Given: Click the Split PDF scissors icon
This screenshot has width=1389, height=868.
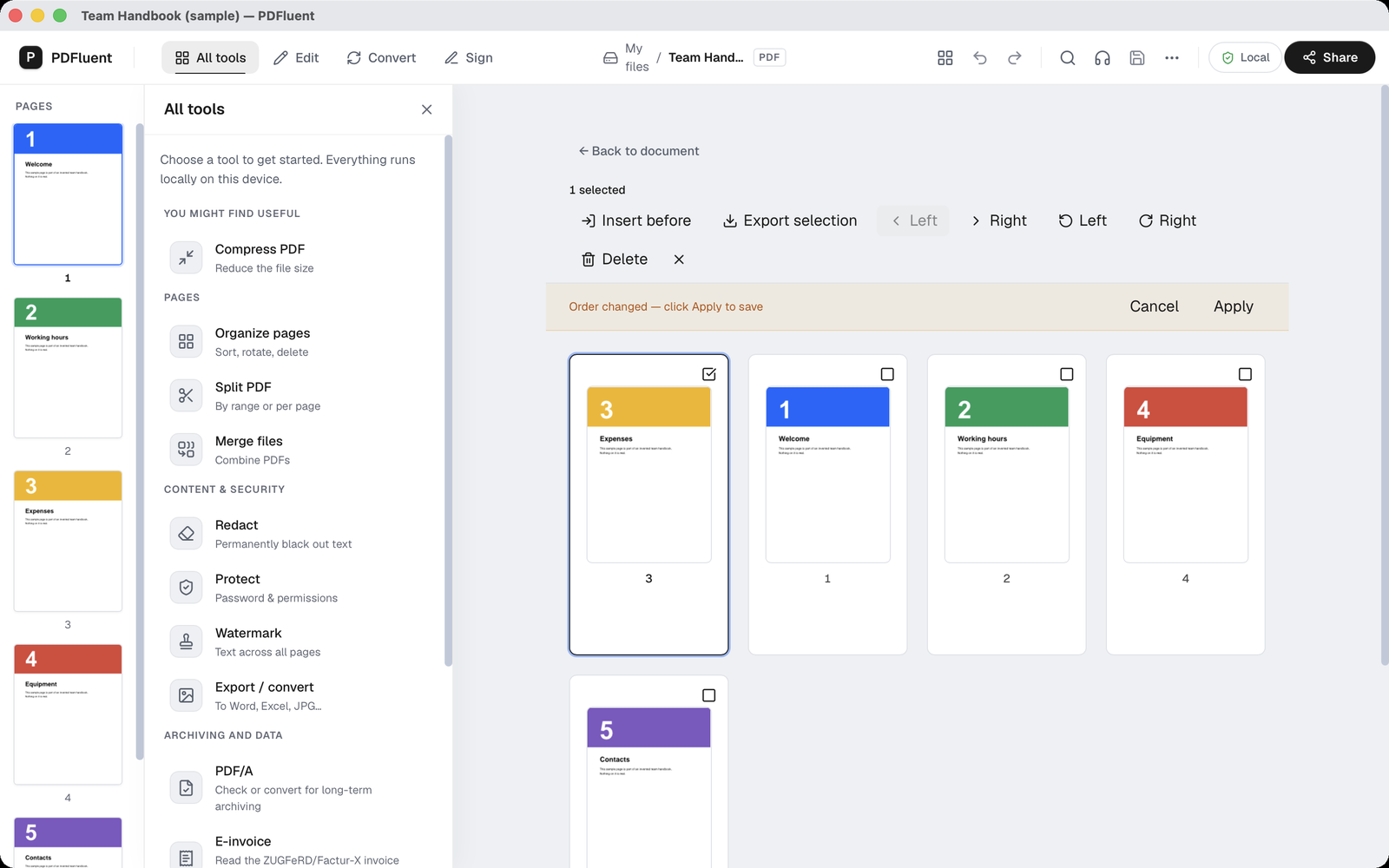Looking at the screenshot, I should click(186, 396).
